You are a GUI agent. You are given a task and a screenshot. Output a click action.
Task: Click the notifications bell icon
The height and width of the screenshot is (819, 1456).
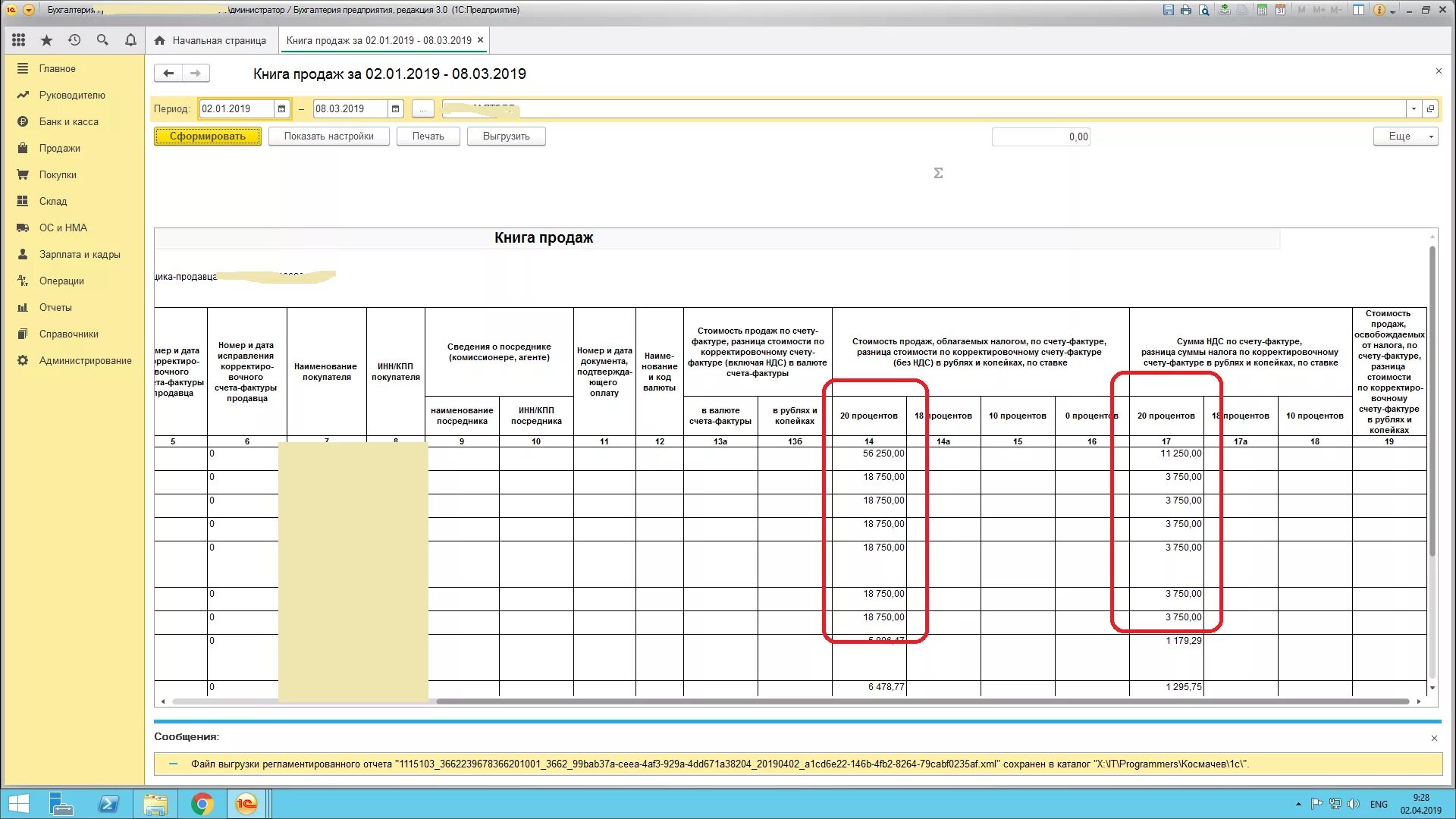tap(130, 40)
